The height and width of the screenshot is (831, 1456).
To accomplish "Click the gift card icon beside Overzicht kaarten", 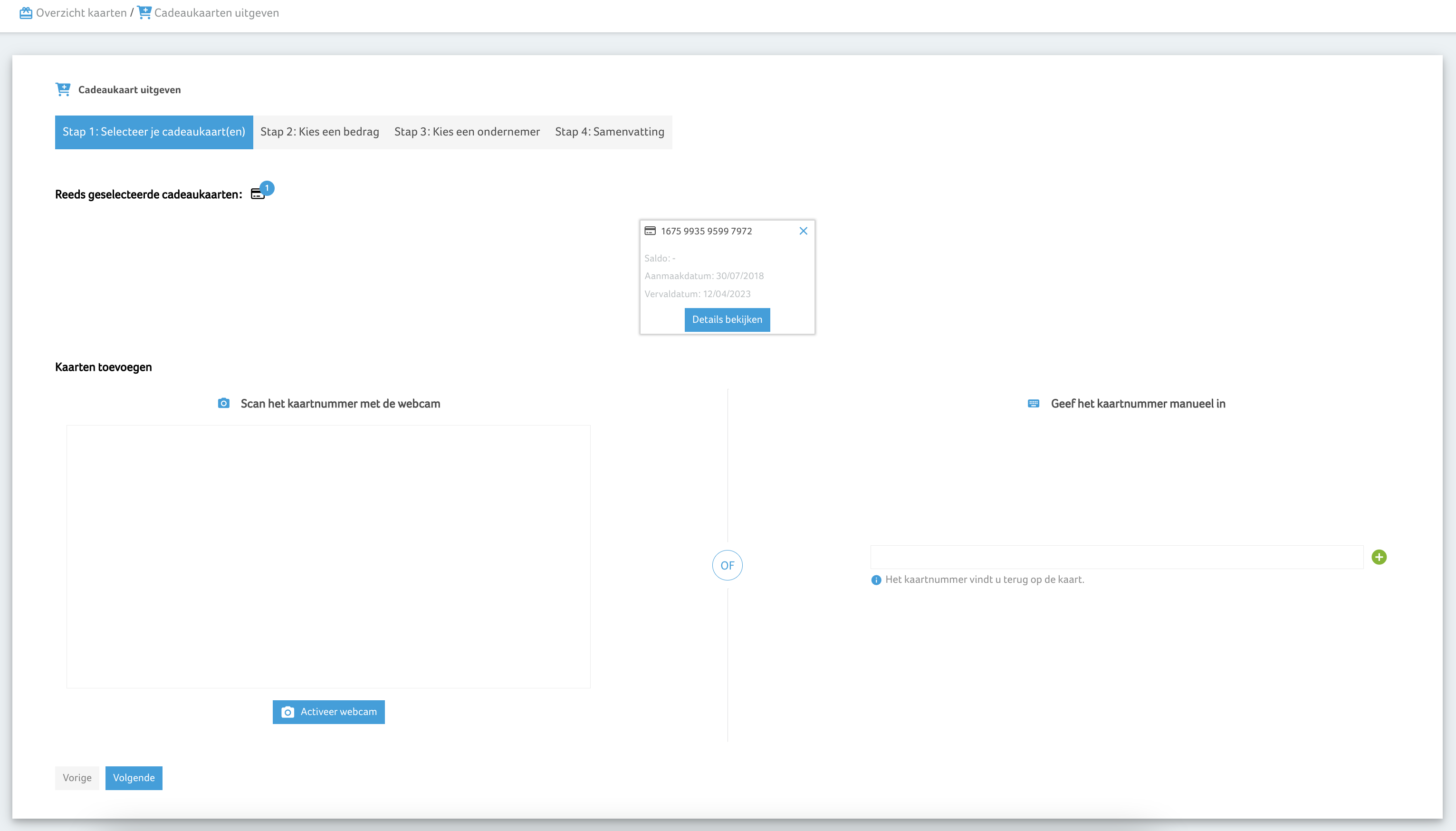I will click(26, 12).
